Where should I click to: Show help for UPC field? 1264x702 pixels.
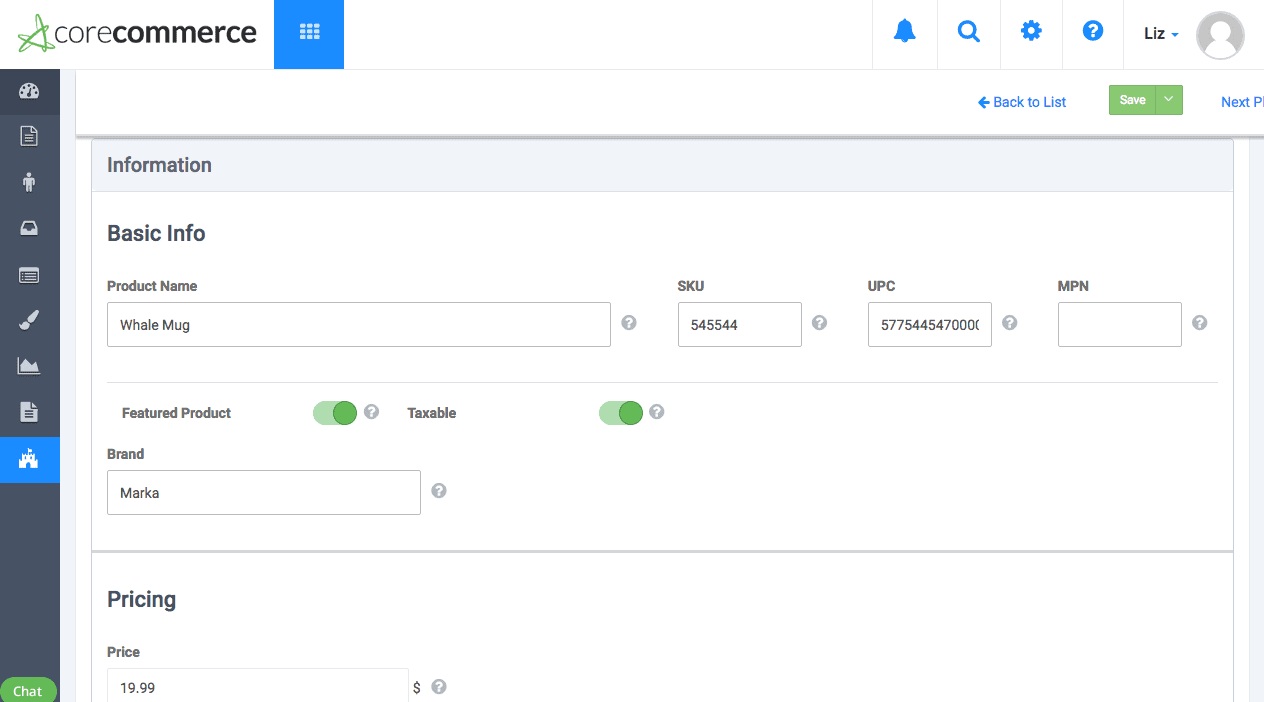coord(1010,323)
